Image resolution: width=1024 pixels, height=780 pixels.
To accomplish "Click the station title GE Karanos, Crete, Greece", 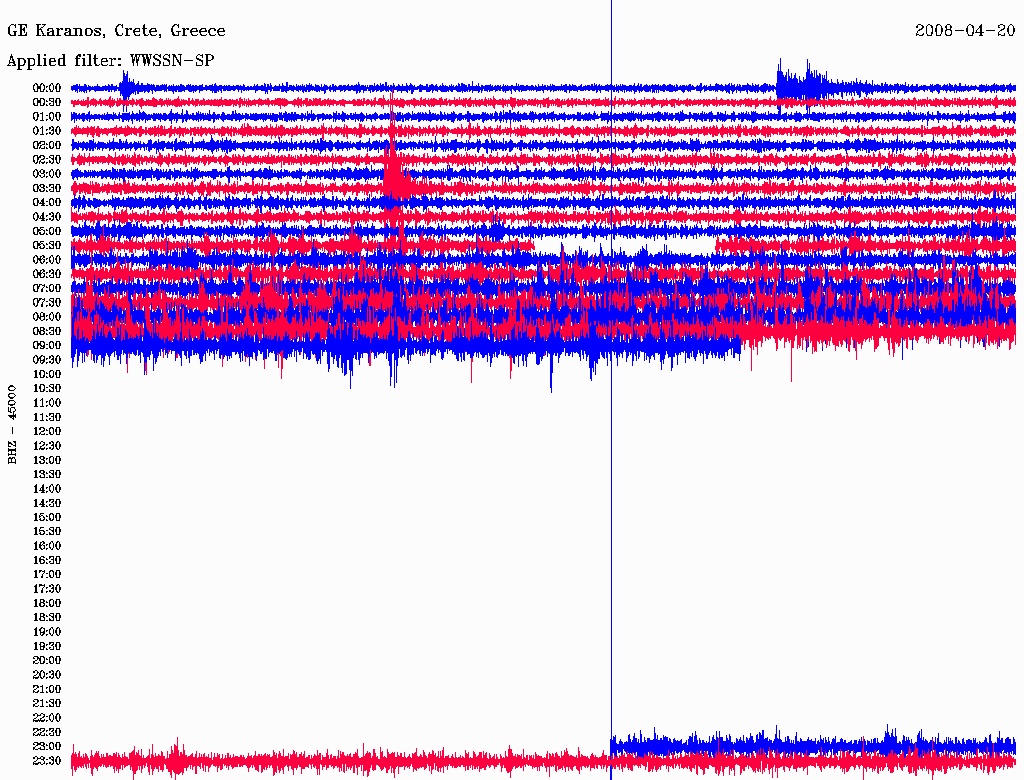I will point(116,31).
